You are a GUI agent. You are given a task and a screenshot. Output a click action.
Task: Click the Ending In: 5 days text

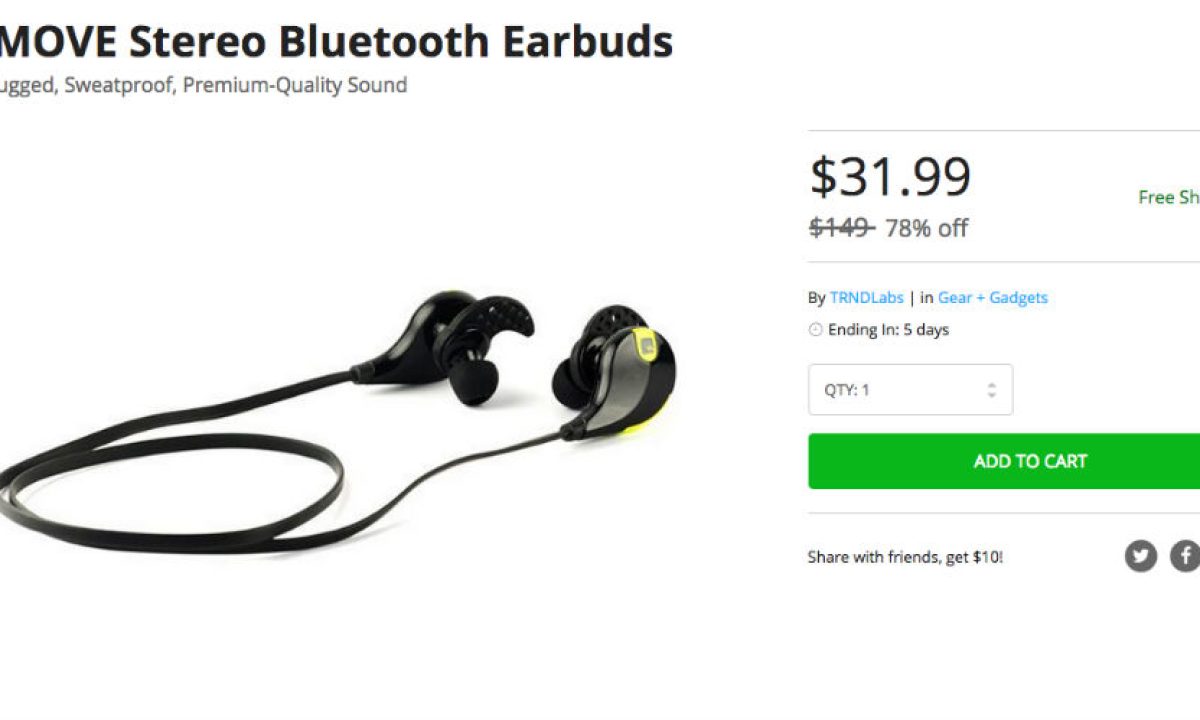(888, 330)
